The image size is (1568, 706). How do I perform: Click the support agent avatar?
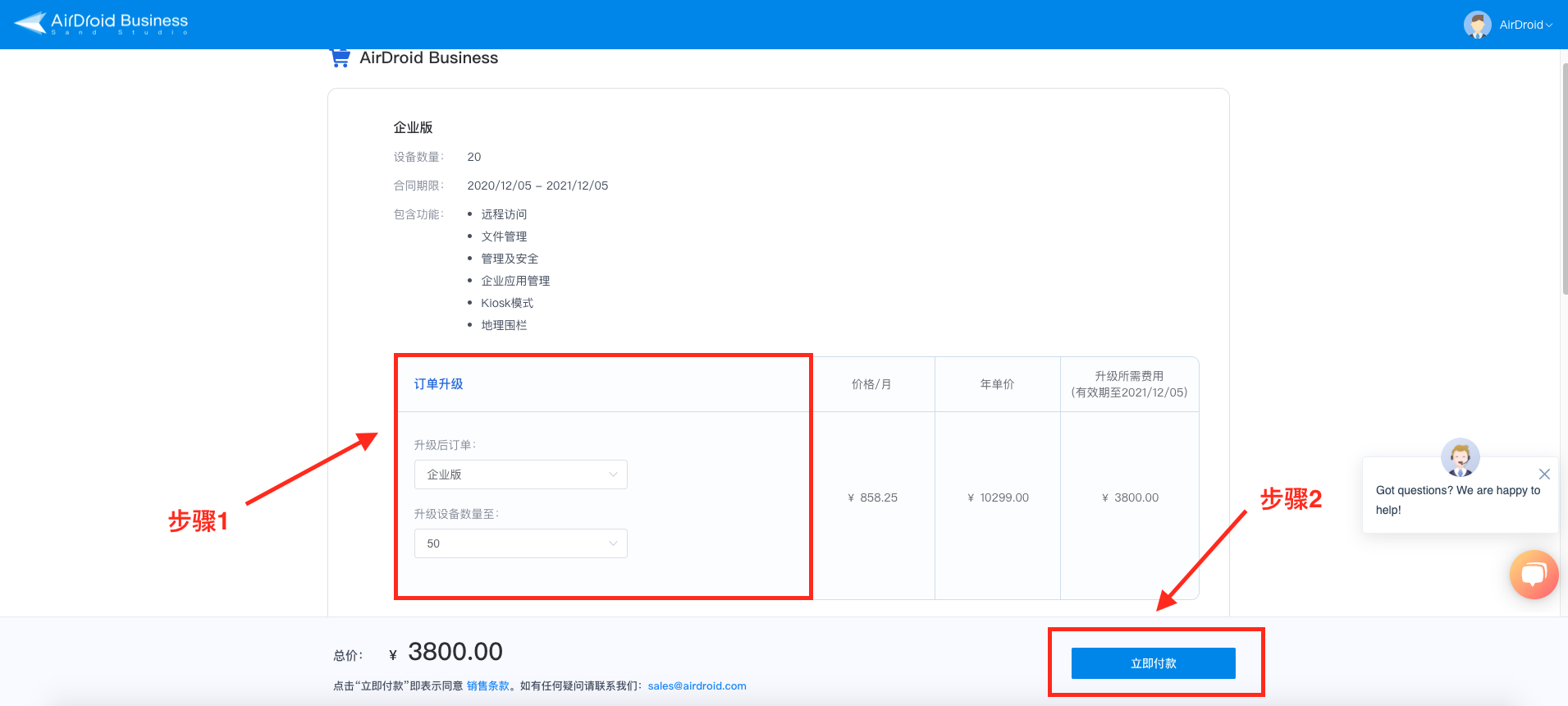(1460, 457)
